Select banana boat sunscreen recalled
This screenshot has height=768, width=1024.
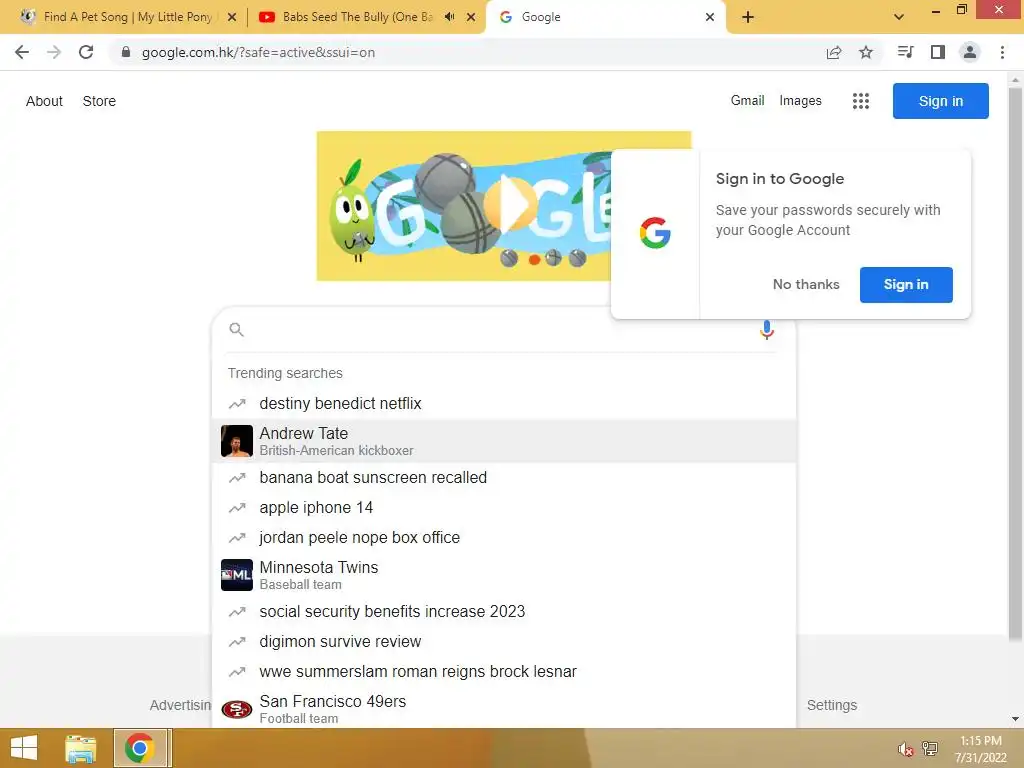504,477
